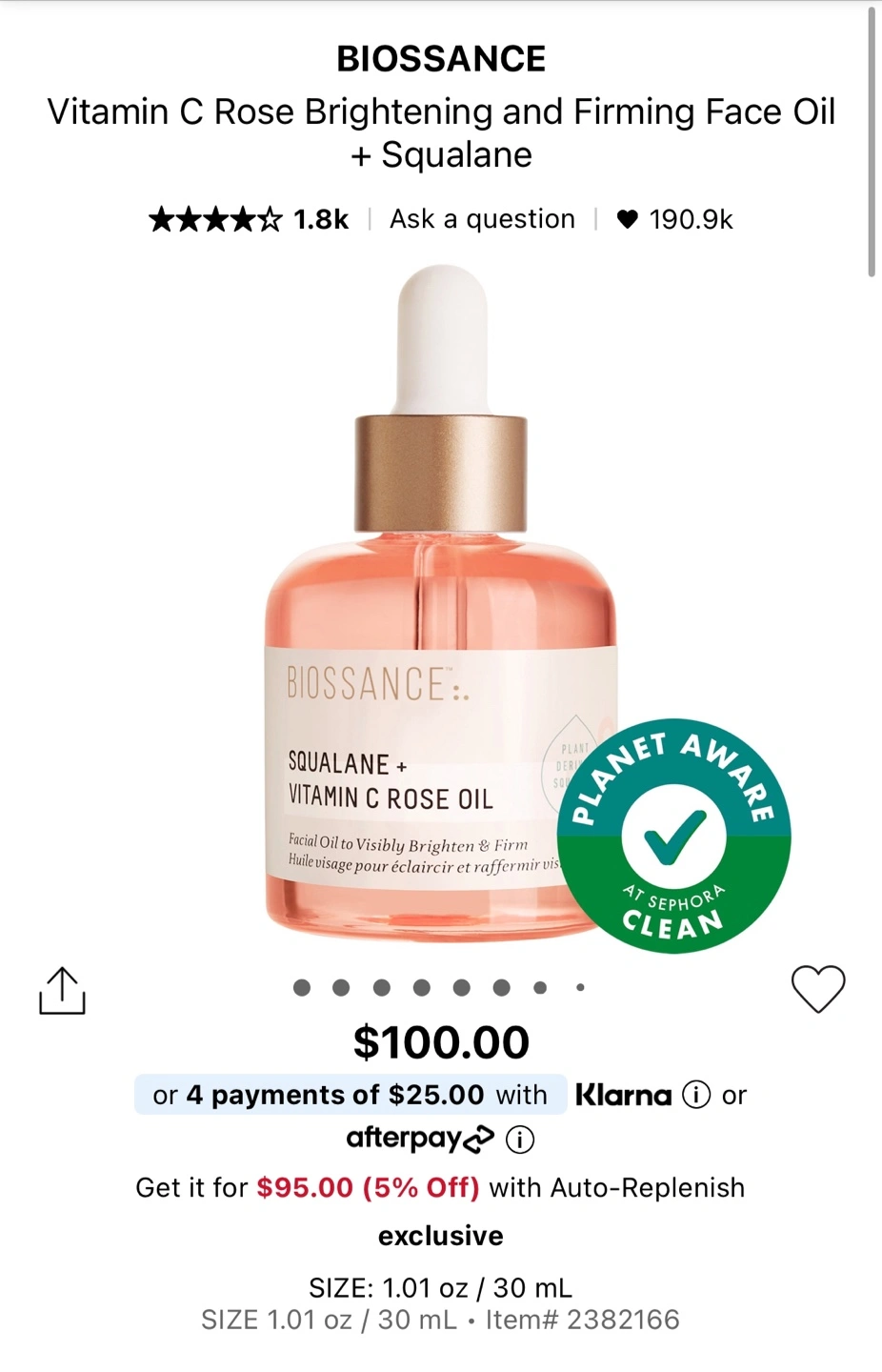
Task: Tap the afterpay logo
Action: click(420, 1139)
